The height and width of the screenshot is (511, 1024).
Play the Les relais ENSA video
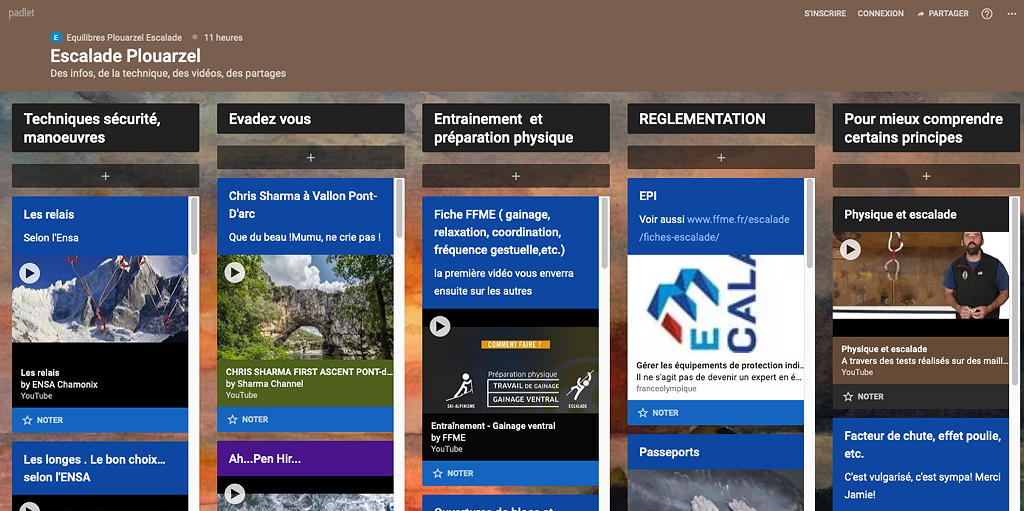tap(29, 272)
